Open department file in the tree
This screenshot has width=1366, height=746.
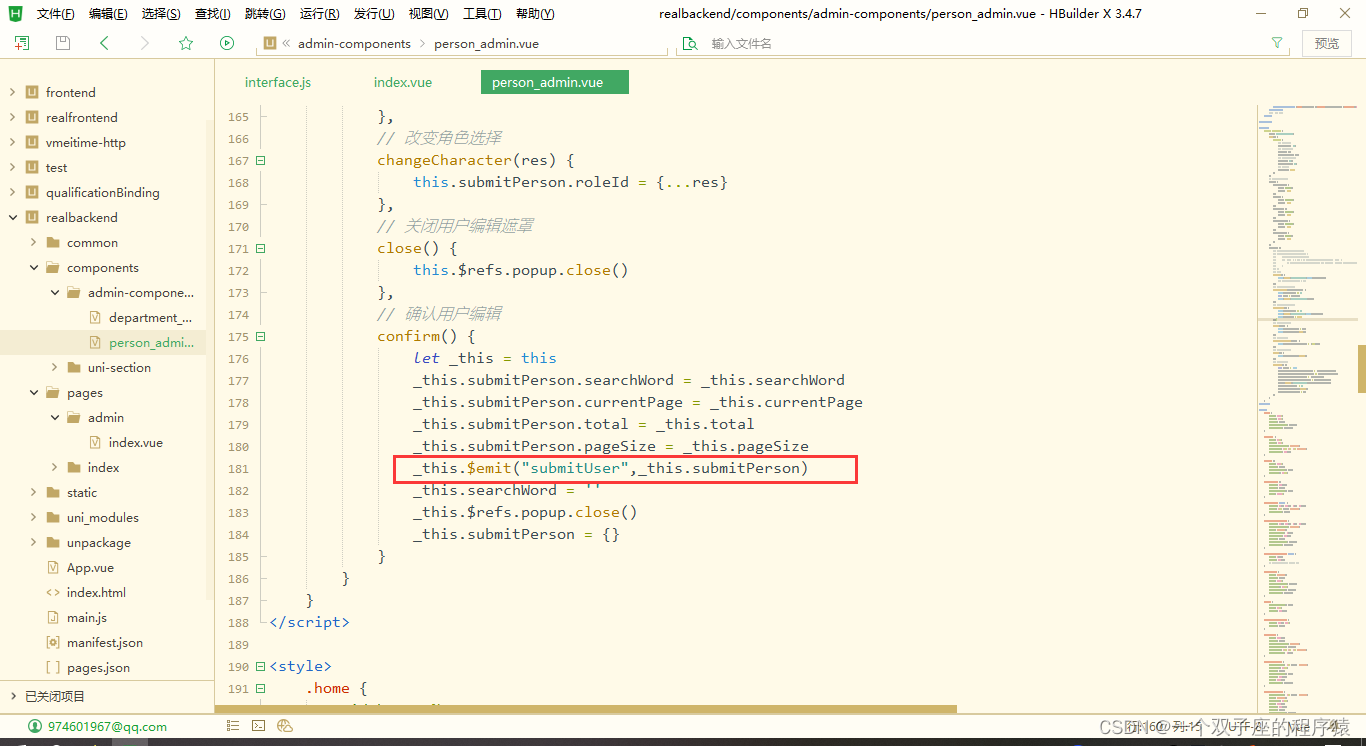coord(150,317)
